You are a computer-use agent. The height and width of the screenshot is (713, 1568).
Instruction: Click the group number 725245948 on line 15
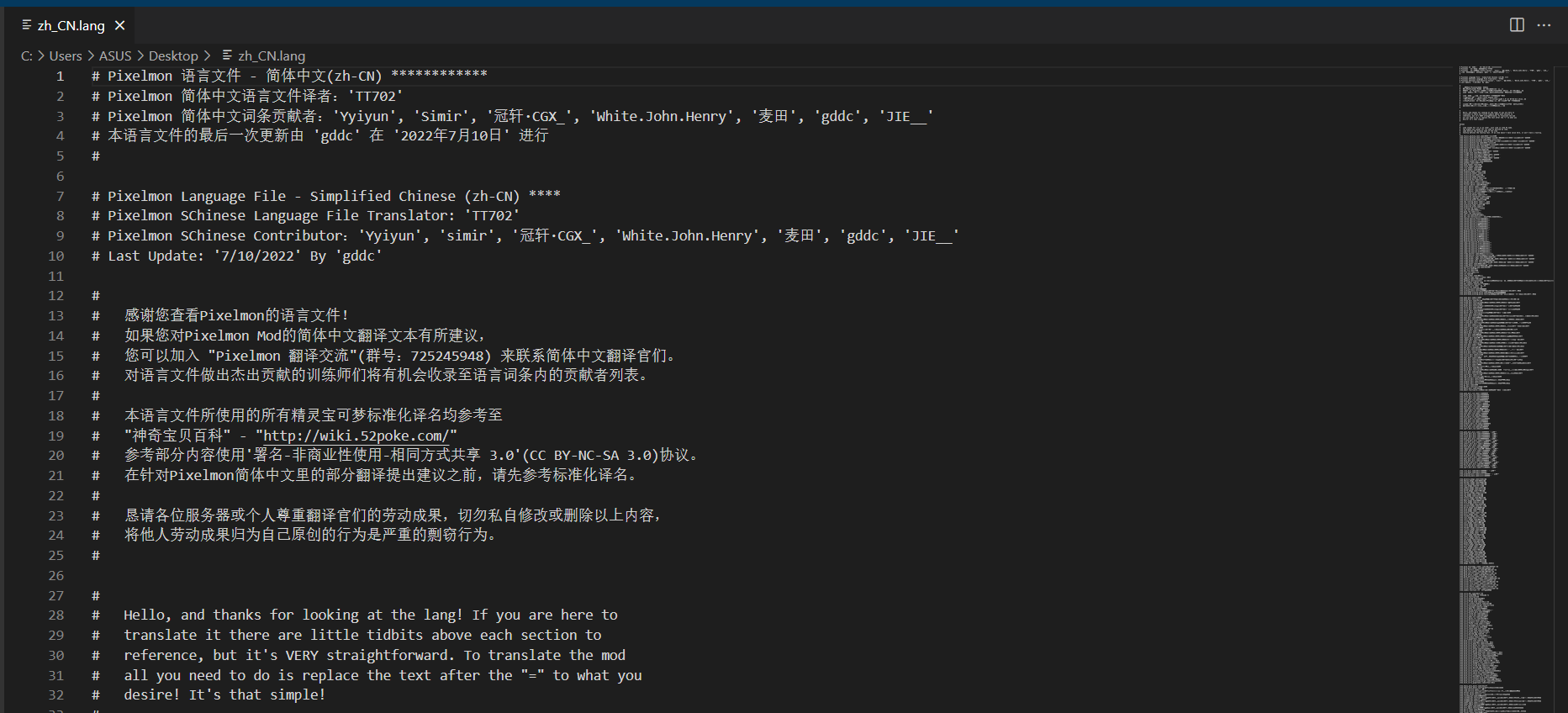coord(446,356)
